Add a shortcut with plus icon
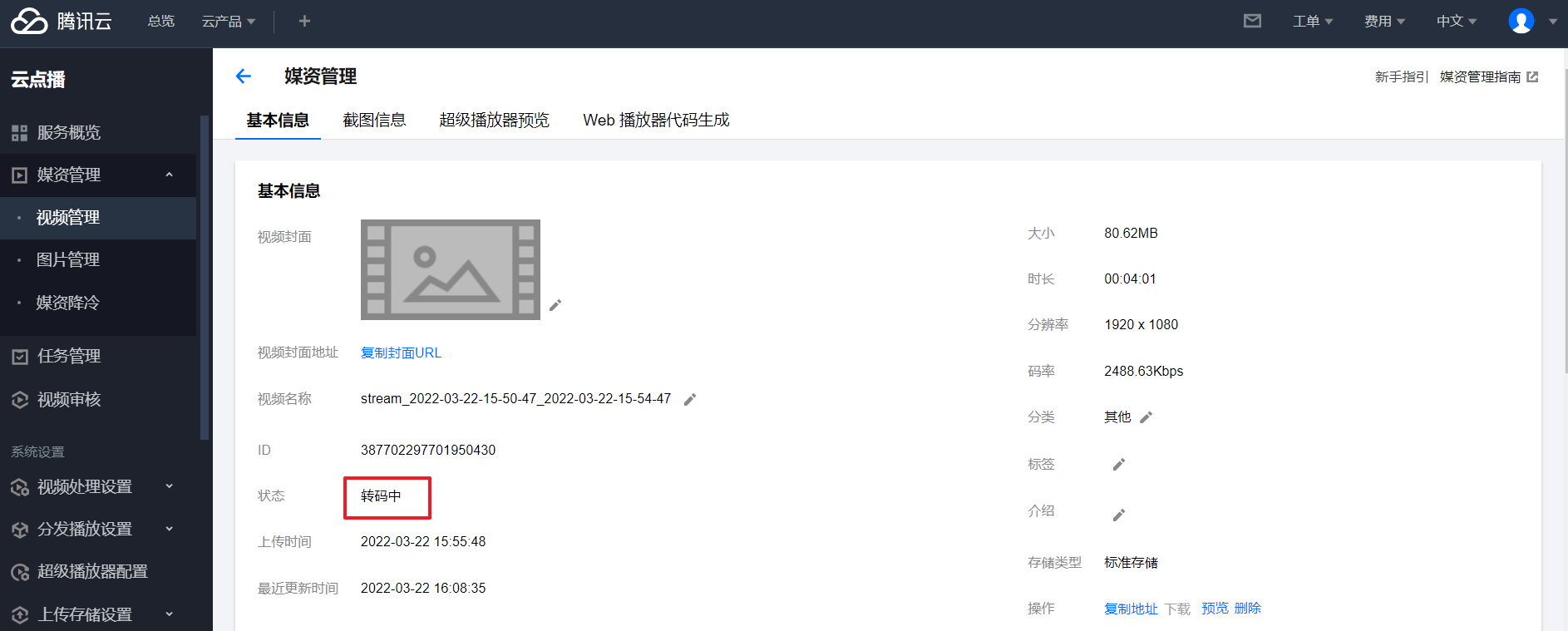 304,21
